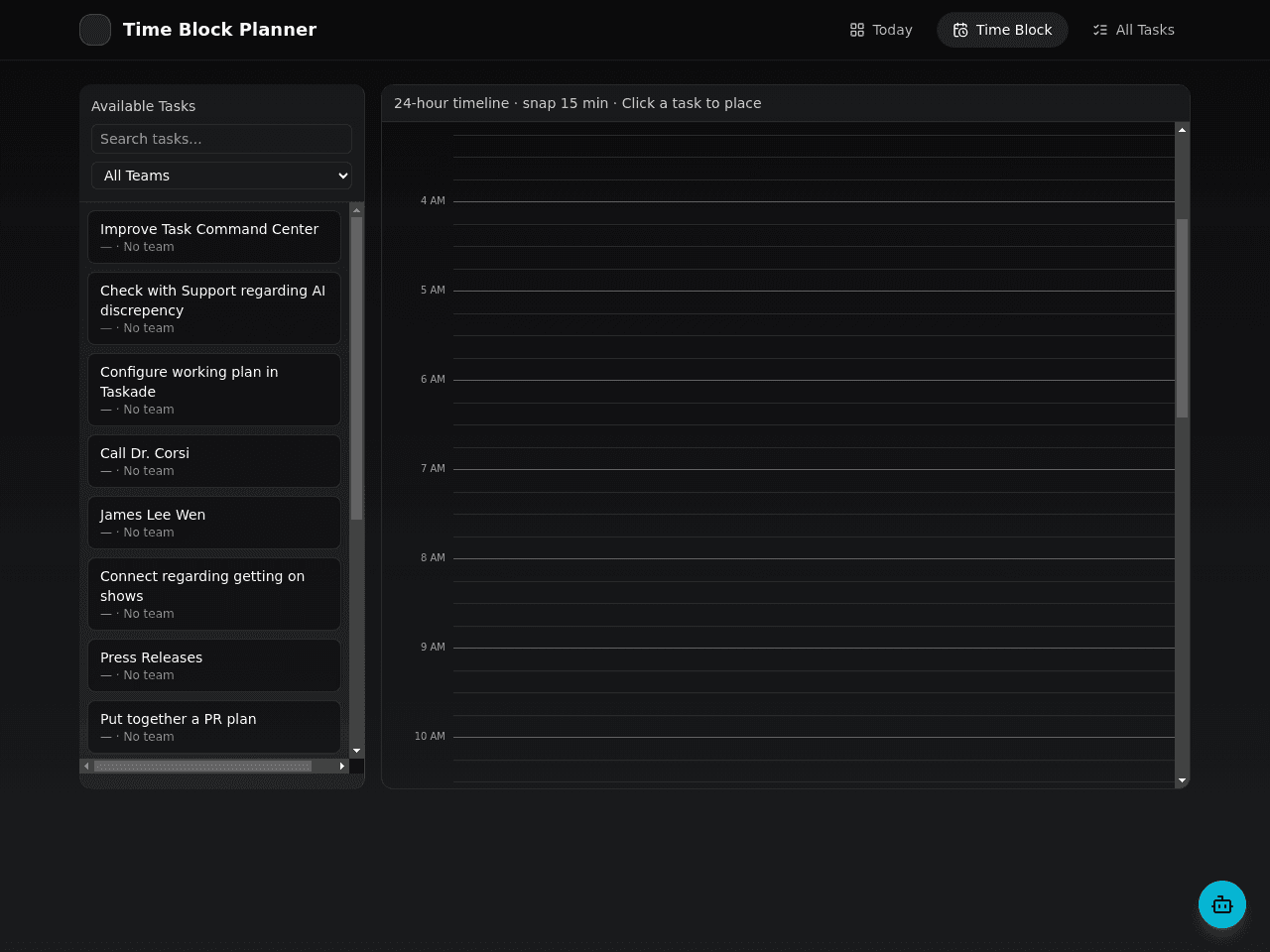The image size is (1270, 952).
Task: Click the timeline scroll down arrow
Action: pos(1182,780)
